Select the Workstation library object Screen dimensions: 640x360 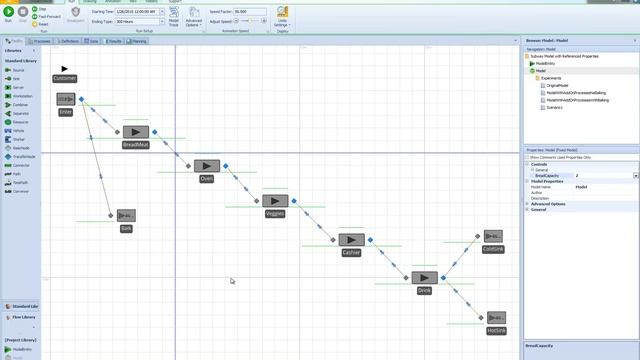pyautogui.click(x=18, y=96)
